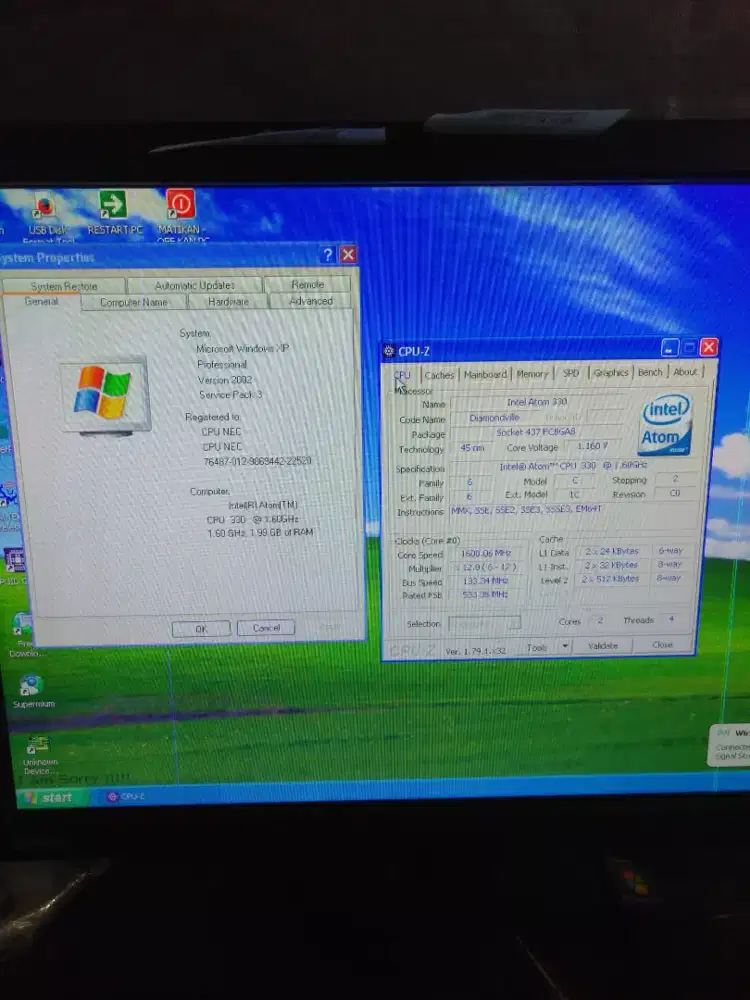Click the Package value Socket 437 FCBGA8
The height and width of the screenshot is (1000, 750).
pos(536,432)
